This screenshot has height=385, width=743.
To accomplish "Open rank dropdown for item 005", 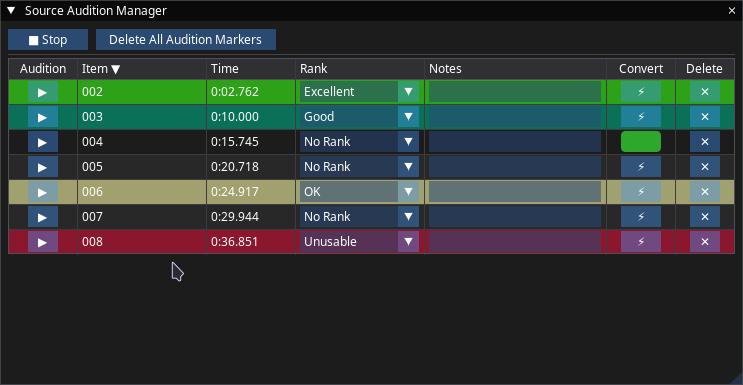I will click(359, 167).
